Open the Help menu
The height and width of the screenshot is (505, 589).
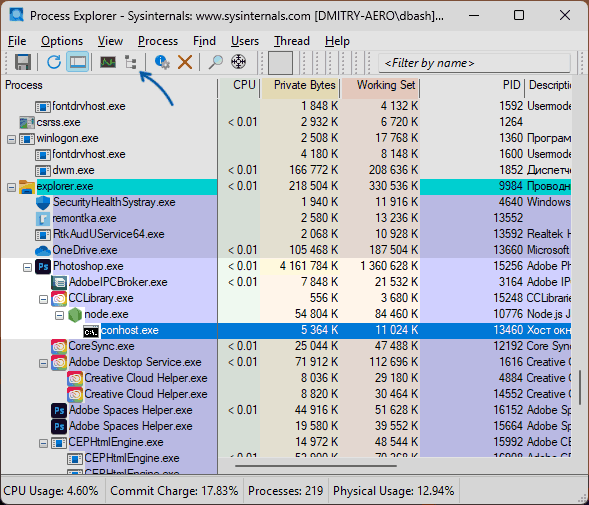(x=337, y=41)
